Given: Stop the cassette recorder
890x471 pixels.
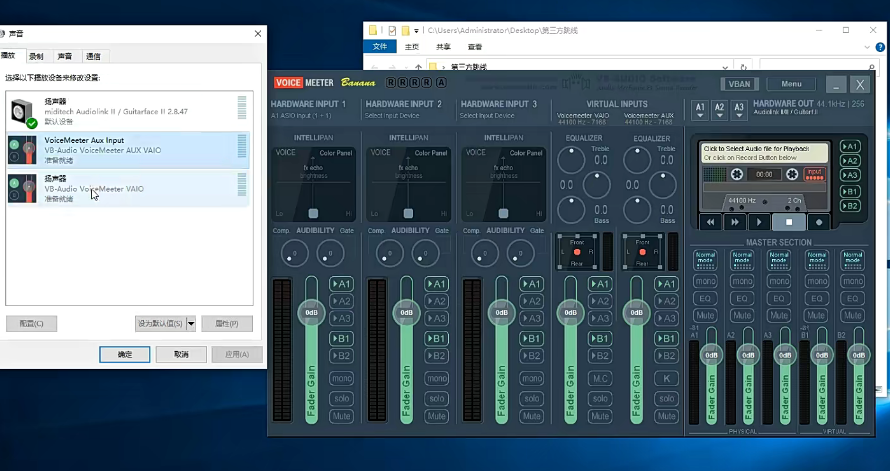Looking at the screenshot, I should [x=789, y=222].
